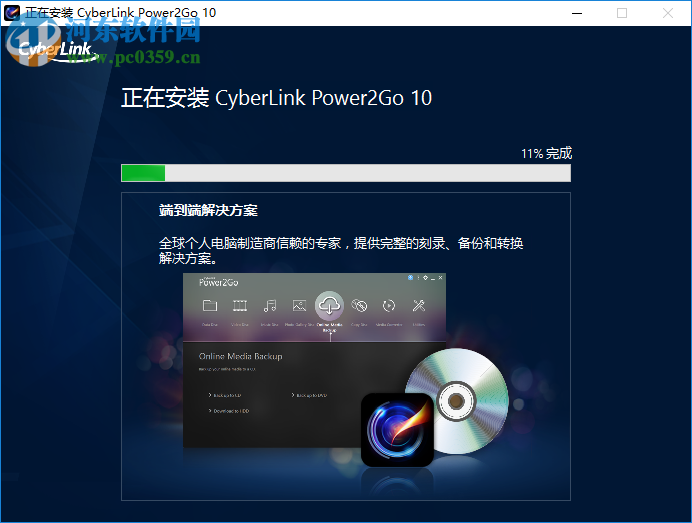Click the Data Disc folder icon in preview
Screen dimensions: 692x523
click(210, 305)
